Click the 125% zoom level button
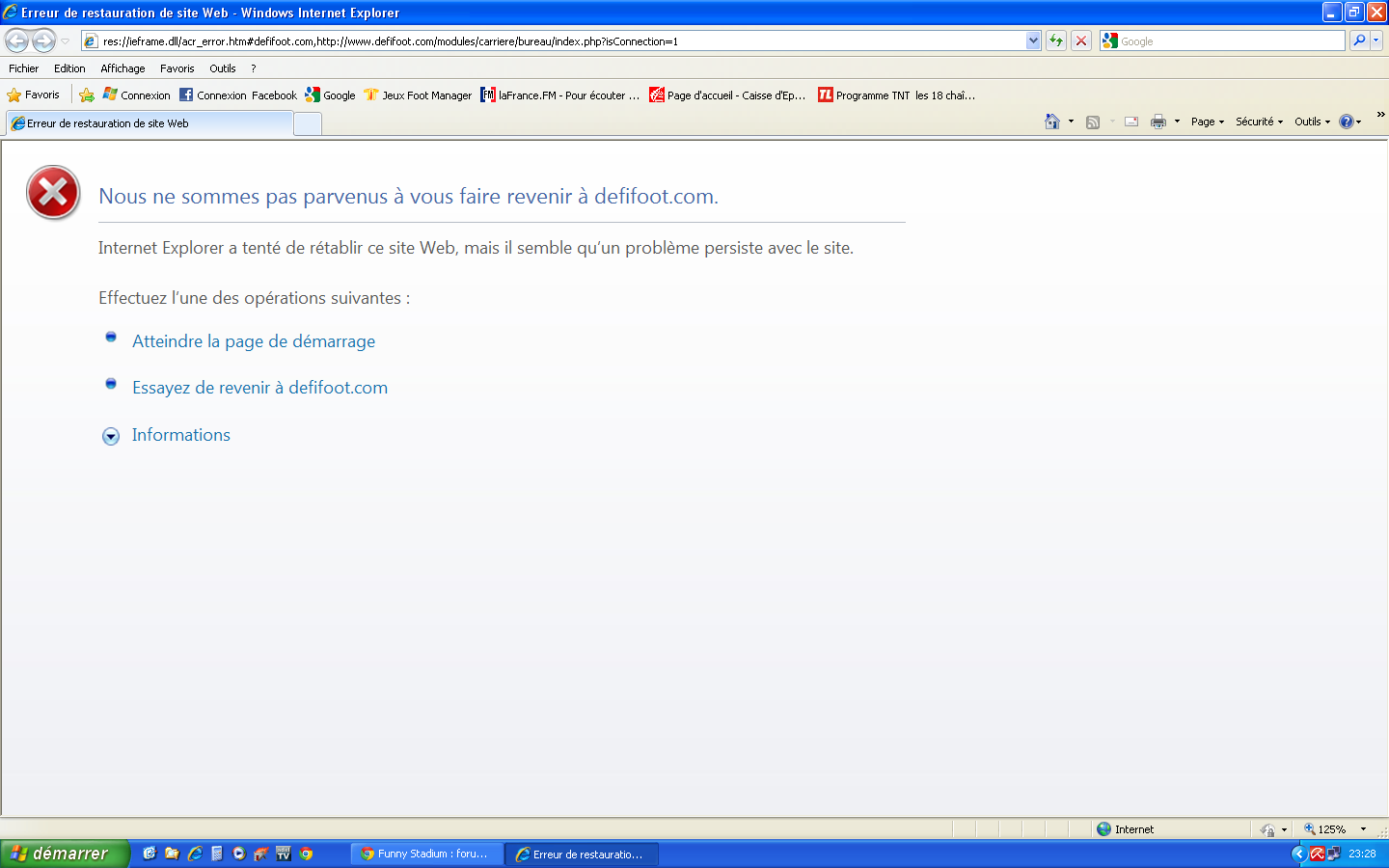The height and width of the screenshot is (868, 1389). [1324, 829]
